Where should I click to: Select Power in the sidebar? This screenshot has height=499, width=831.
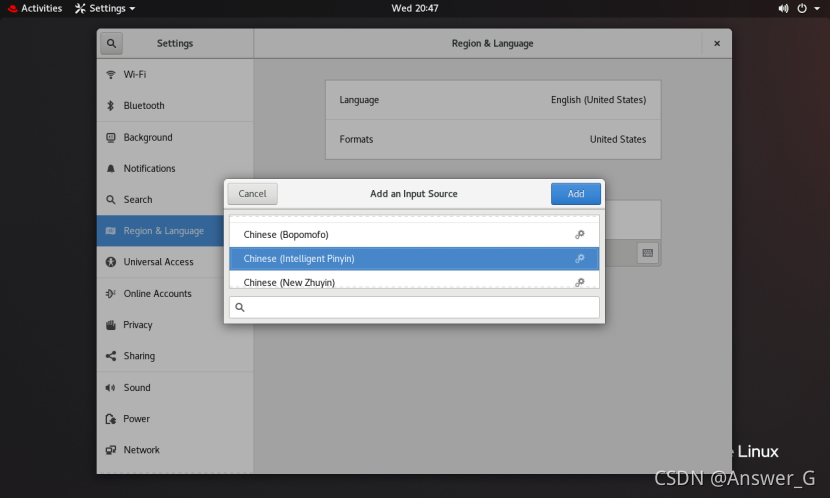[175, 420]
